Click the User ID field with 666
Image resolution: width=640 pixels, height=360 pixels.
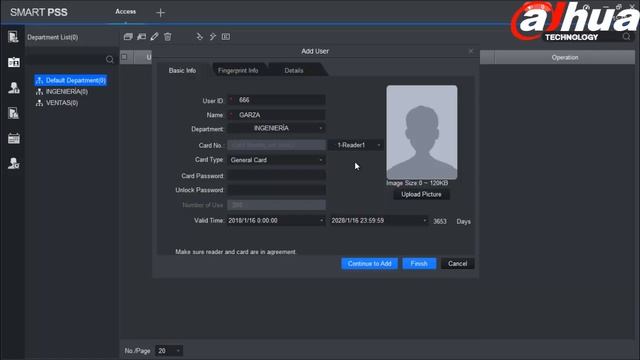coord(276,100)
